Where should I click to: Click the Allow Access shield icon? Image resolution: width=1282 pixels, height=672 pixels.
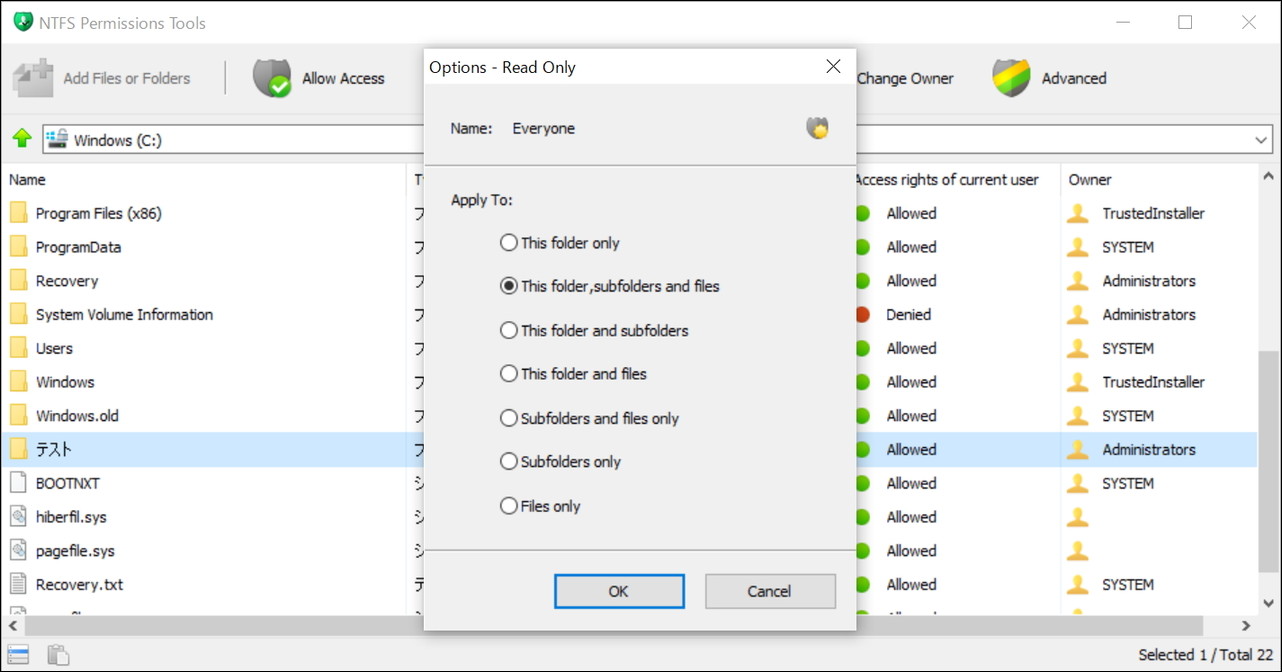pyautogui.click(x=272, y=78)
